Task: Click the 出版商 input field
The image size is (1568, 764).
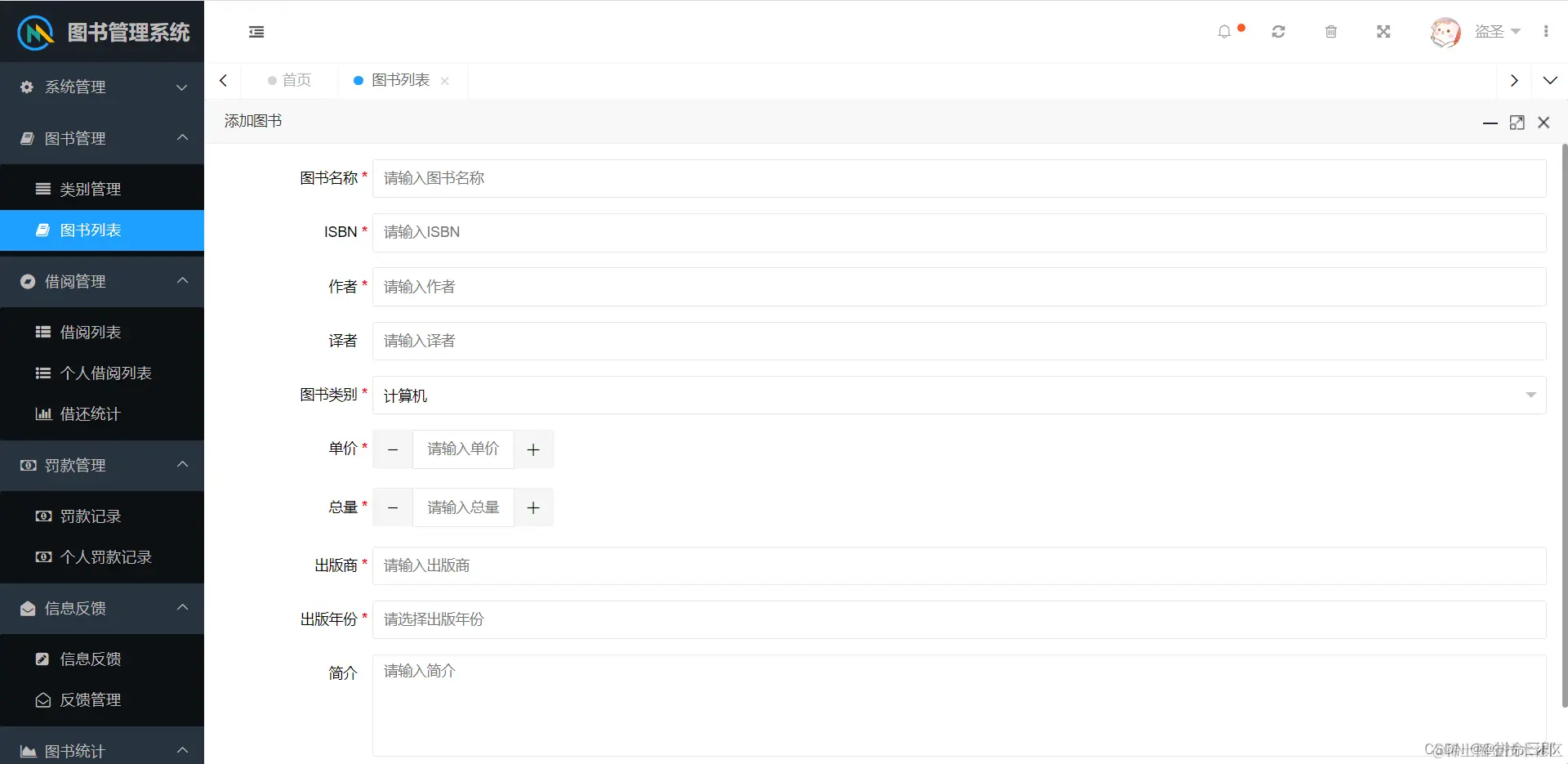Action: [959, 565]
